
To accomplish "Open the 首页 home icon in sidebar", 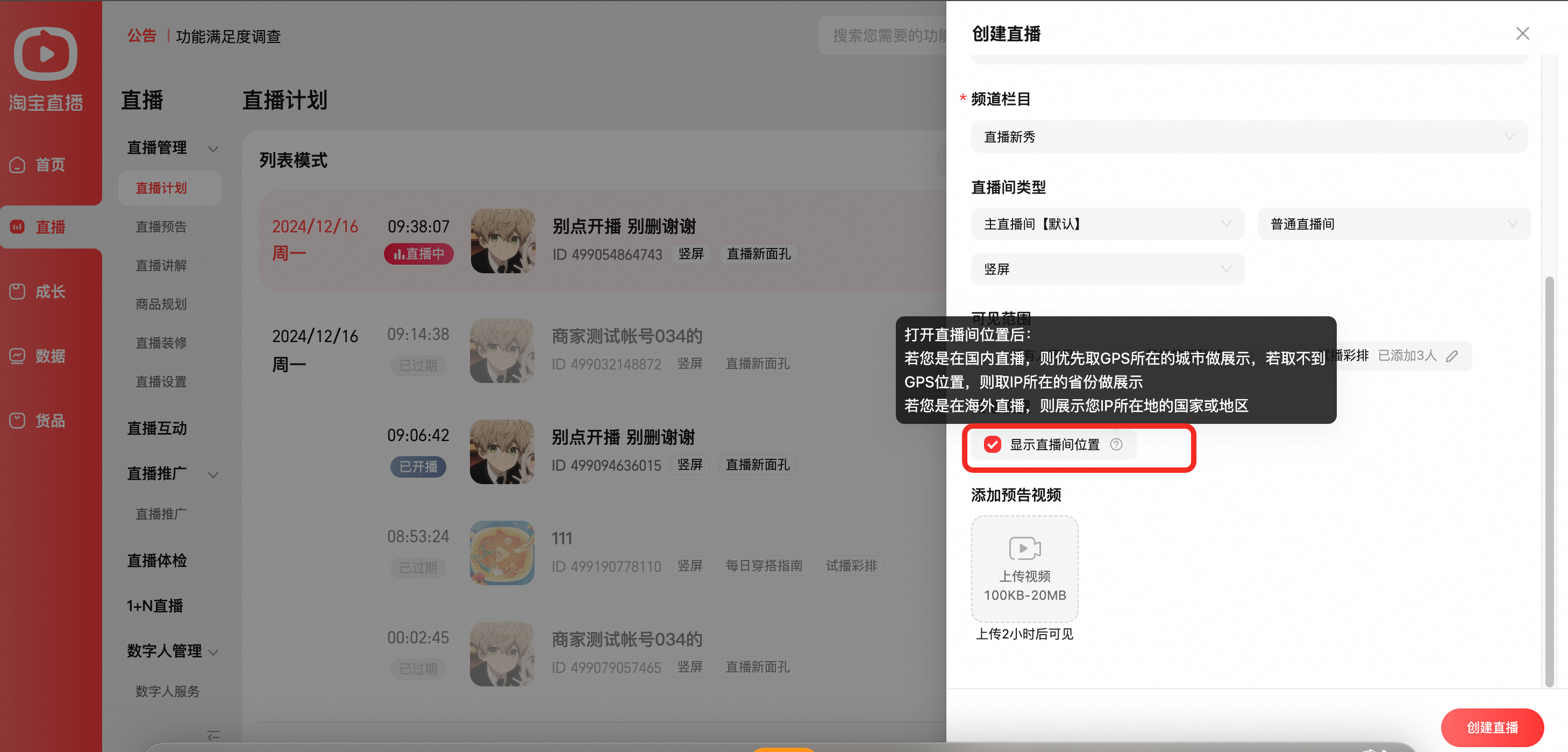I will (x=17, y=165).
